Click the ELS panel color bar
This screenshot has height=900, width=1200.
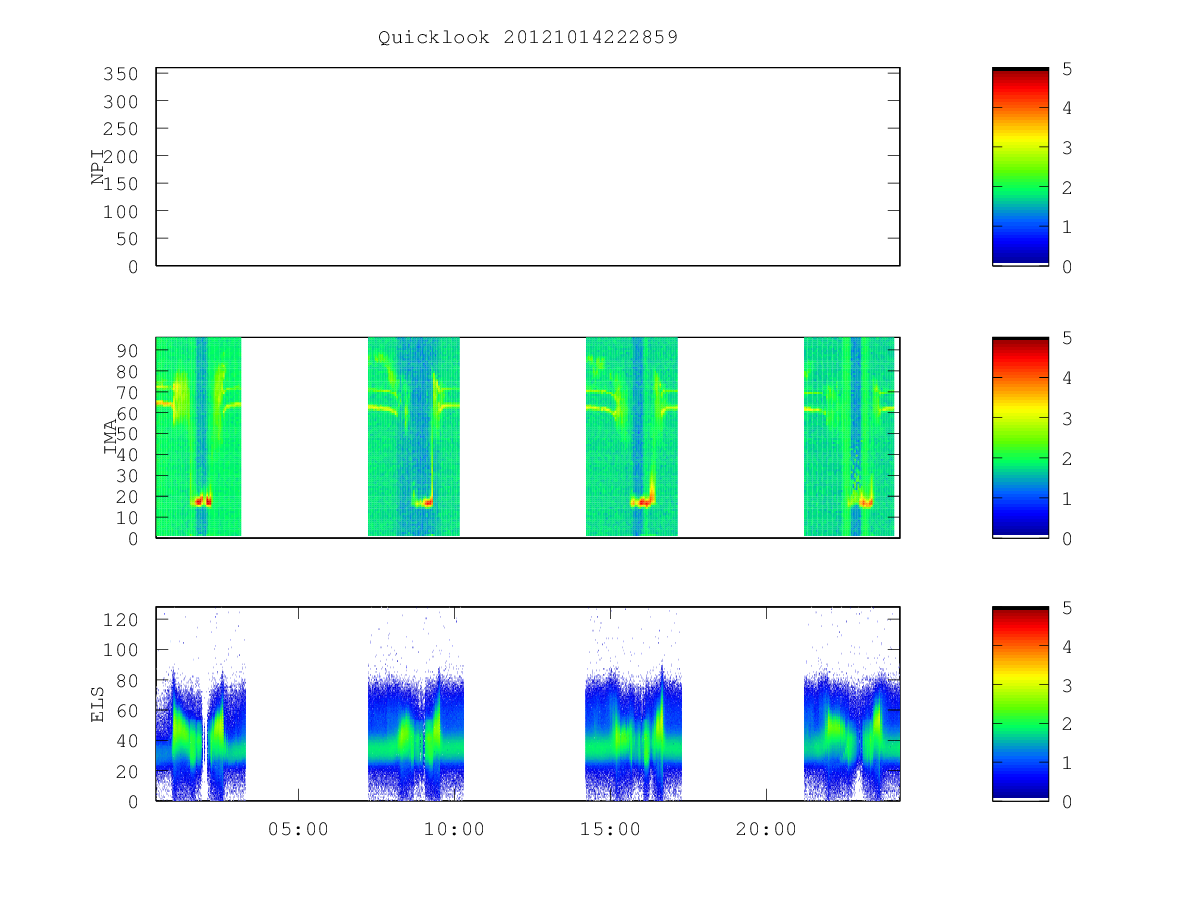coord(1020,704)
